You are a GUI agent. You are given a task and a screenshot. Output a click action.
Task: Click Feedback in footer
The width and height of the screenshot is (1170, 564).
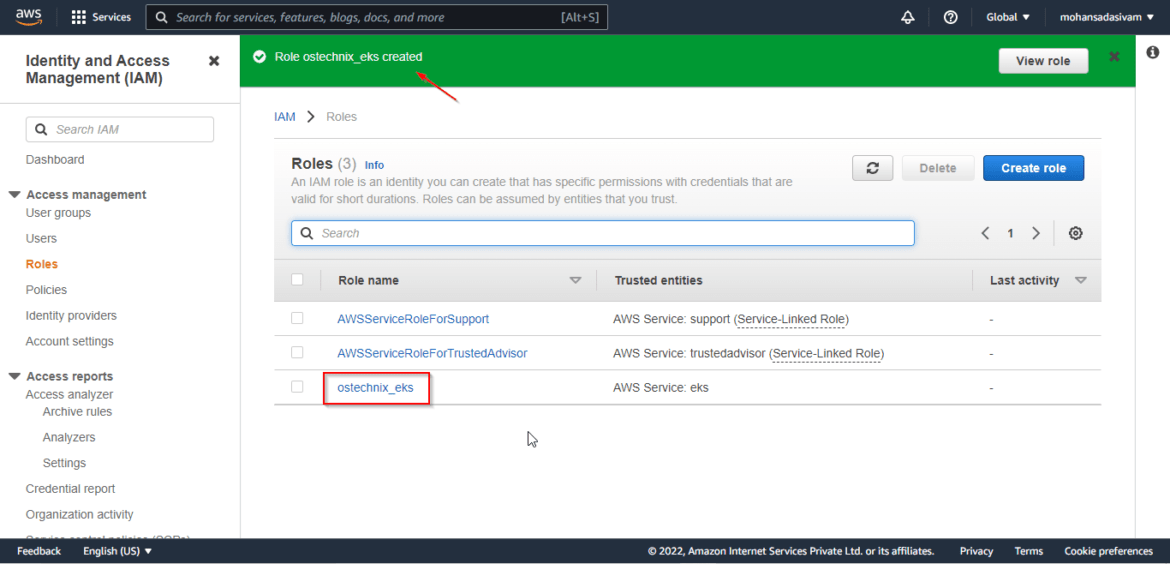(x=39, y=551)
